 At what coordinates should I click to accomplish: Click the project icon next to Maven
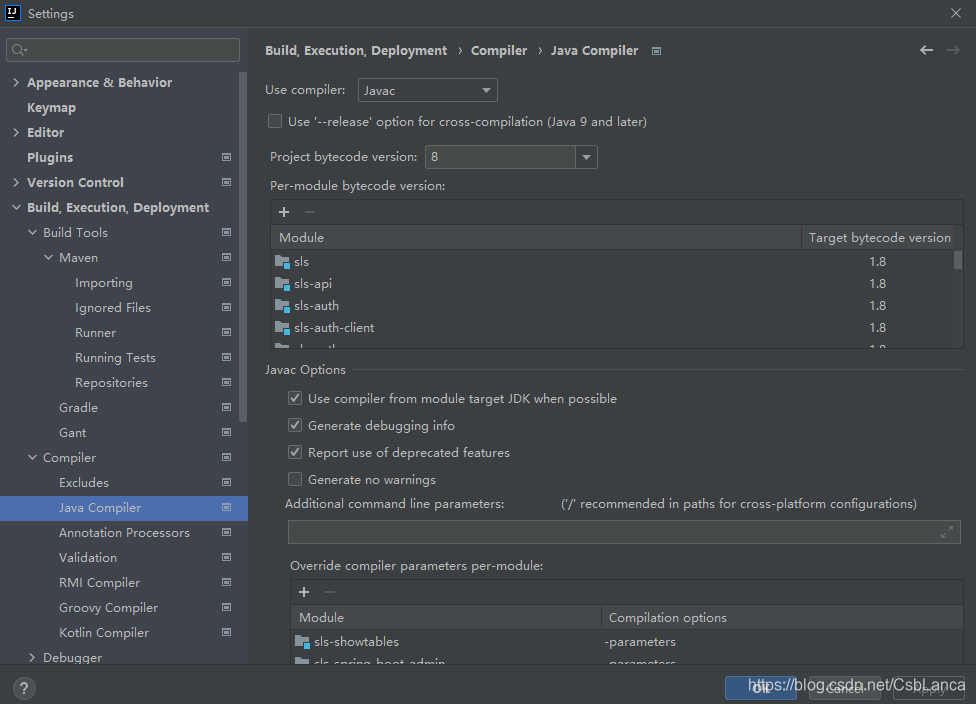(x=227, y=257)
